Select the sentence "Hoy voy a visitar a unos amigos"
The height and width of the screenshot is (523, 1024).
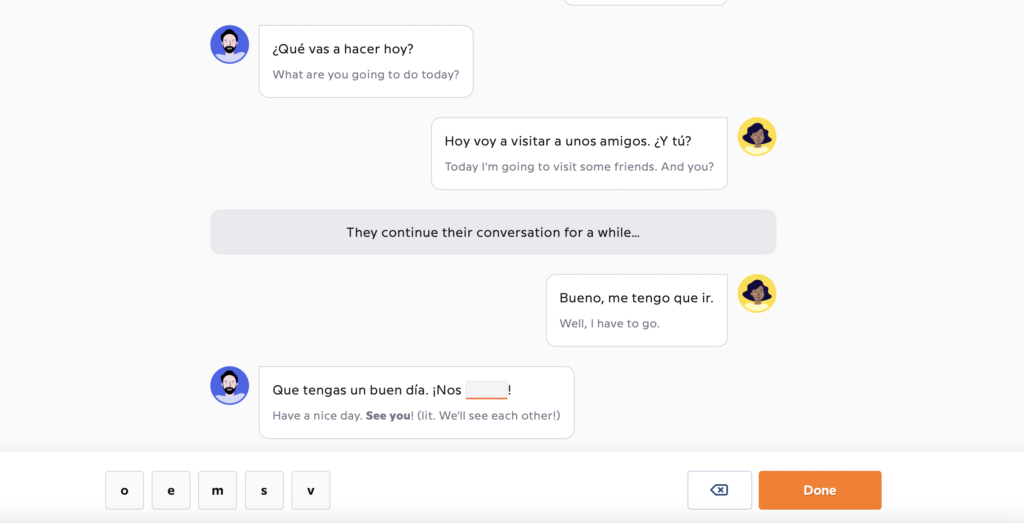pos(547,141)
